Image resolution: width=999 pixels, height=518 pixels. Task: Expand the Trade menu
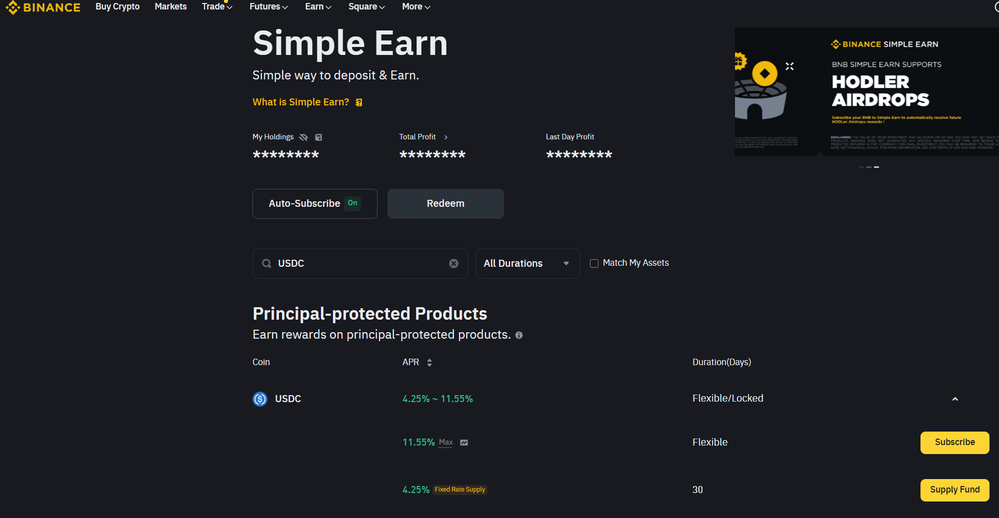[x=217, y=6]
